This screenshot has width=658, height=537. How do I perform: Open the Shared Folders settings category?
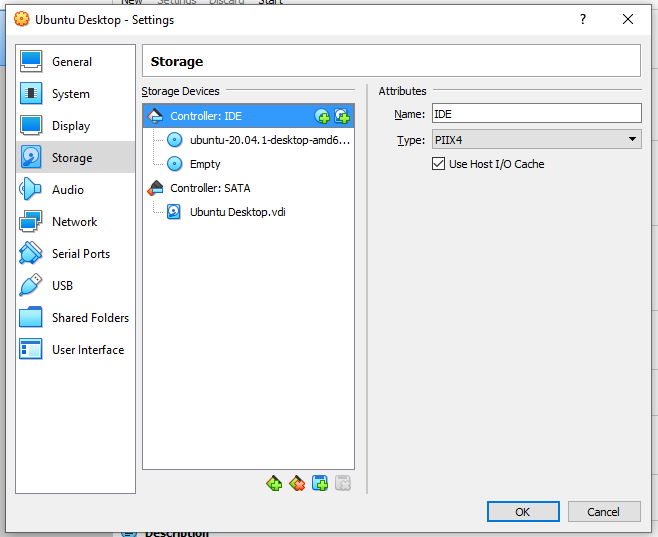[76, 318]
